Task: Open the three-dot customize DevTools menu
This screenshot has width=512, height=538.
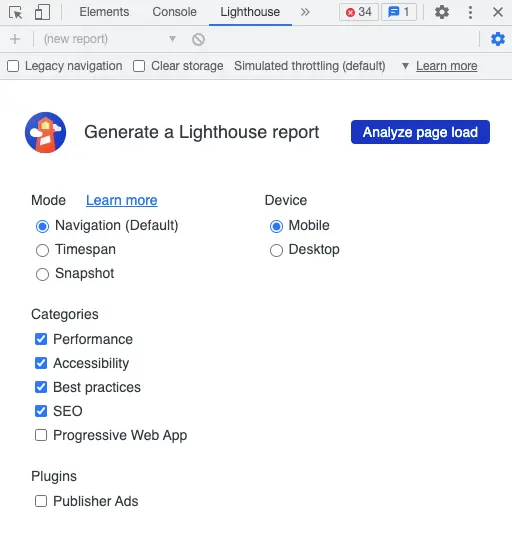Action: pyautogui.click(x=470, y=12)
